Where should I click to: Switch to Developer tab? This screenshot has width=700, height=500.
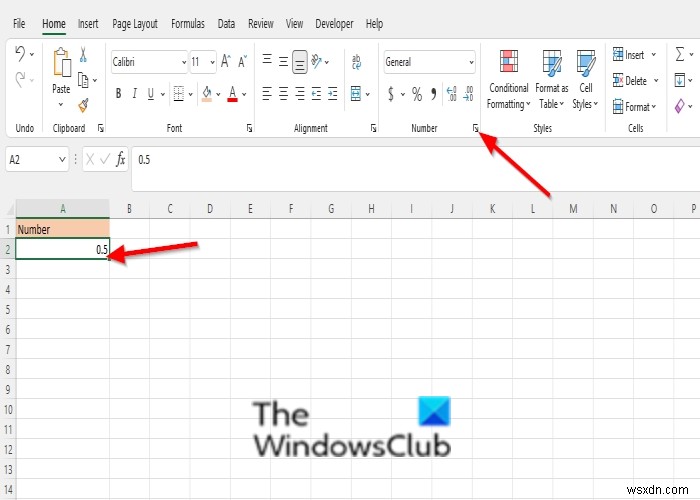(x=334, y=24)
